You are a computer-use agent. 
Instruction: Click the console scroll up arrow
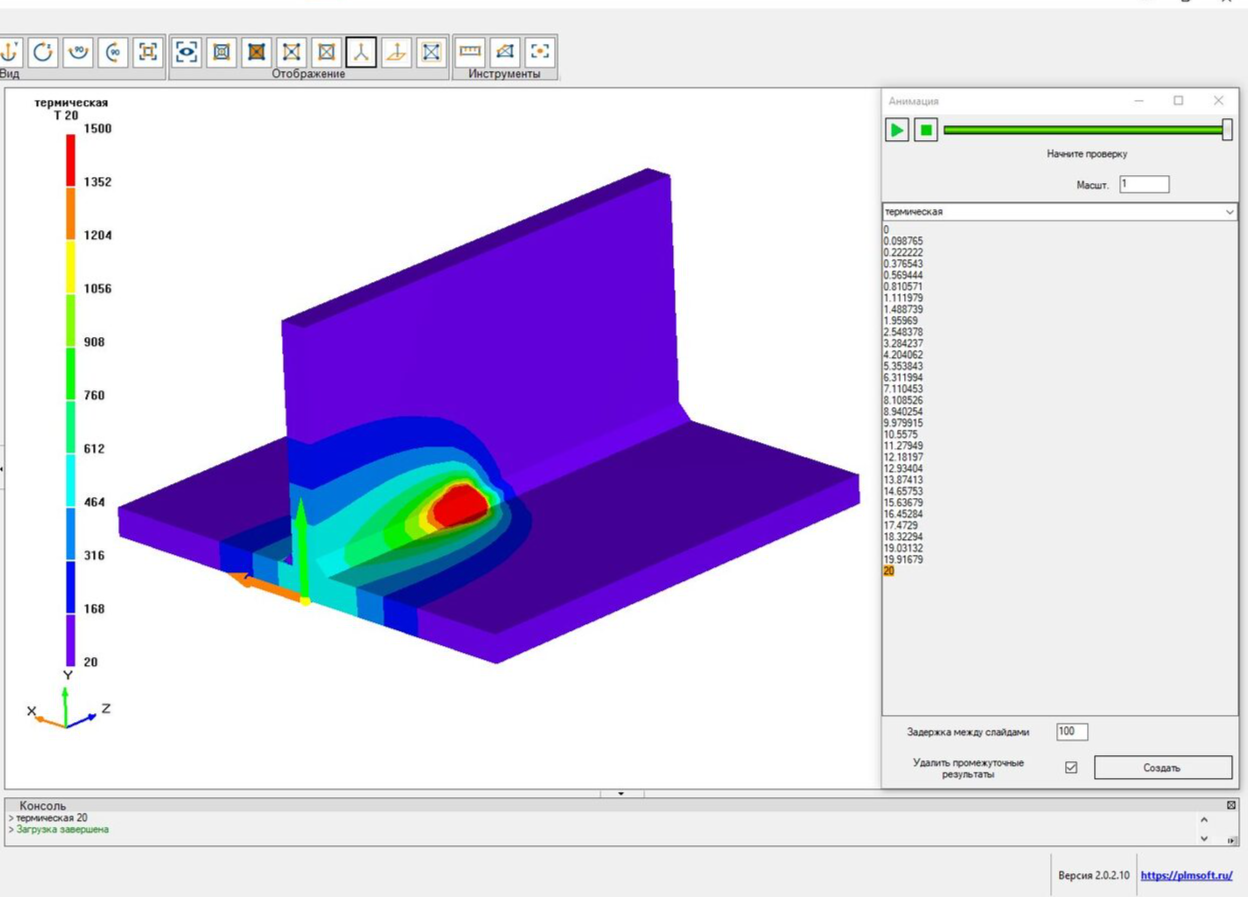coord(1204,820)
